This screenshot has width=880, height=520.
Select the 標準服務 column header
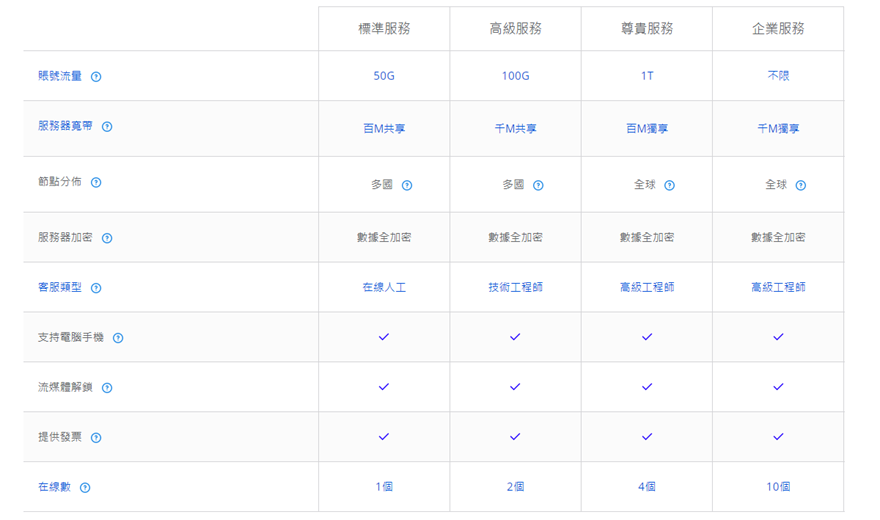pos(384,29)
